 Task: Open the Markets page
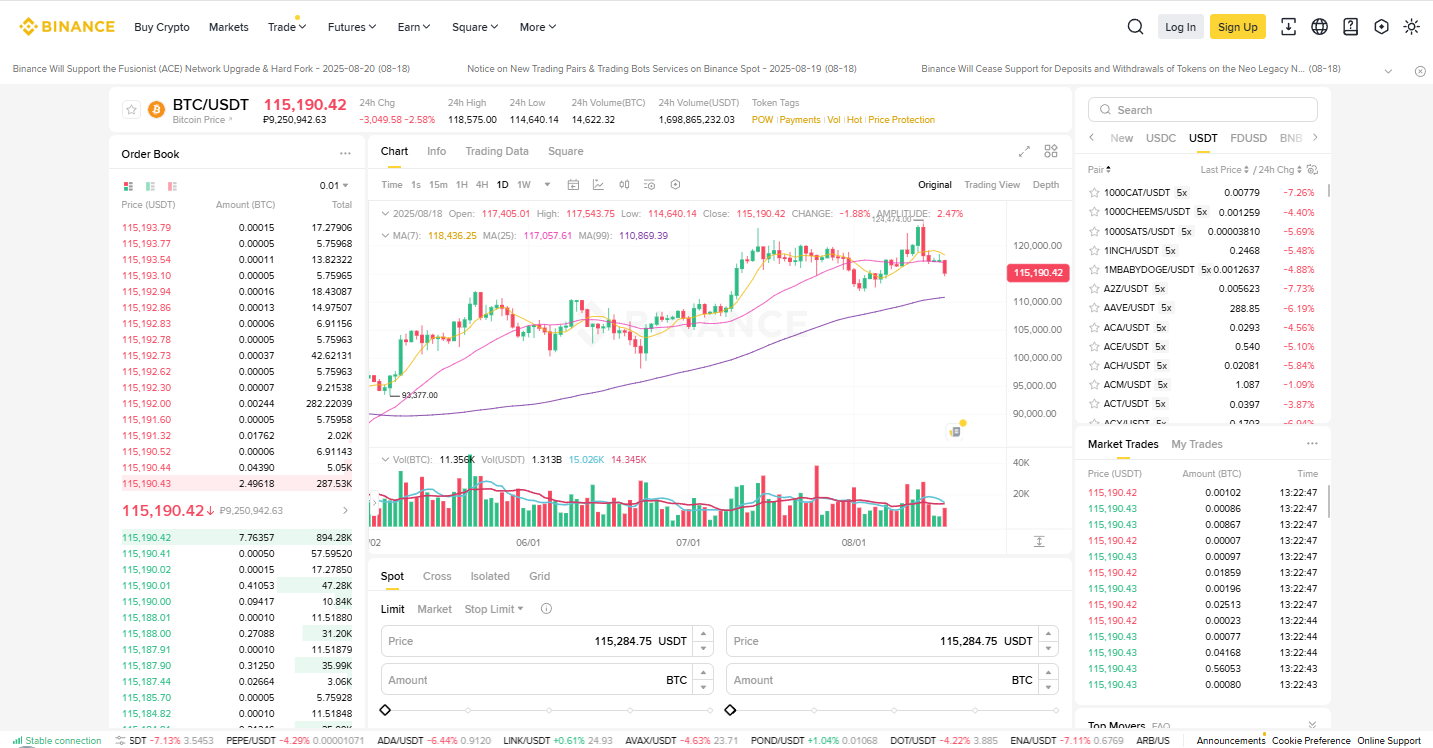pos(229,27)
